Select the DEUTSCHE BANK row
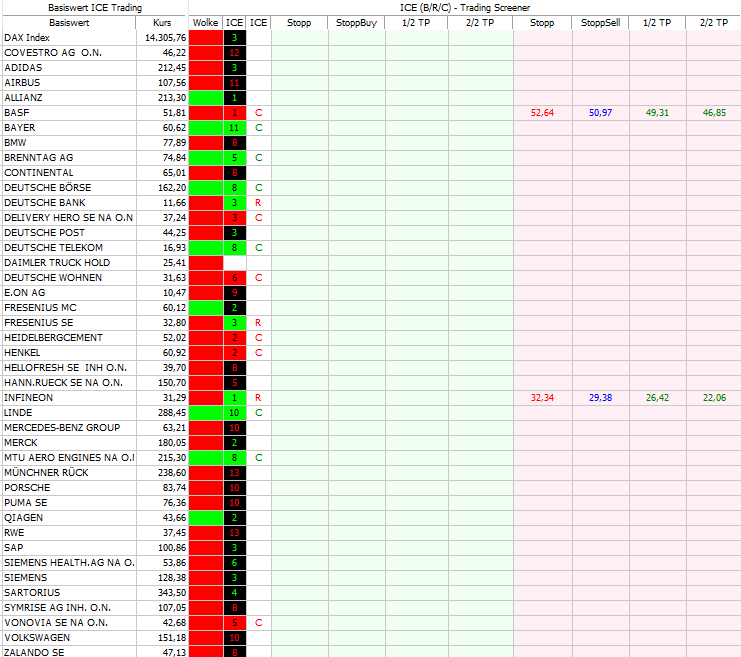Viewport: 741px width, 657px height. point(45,203)
